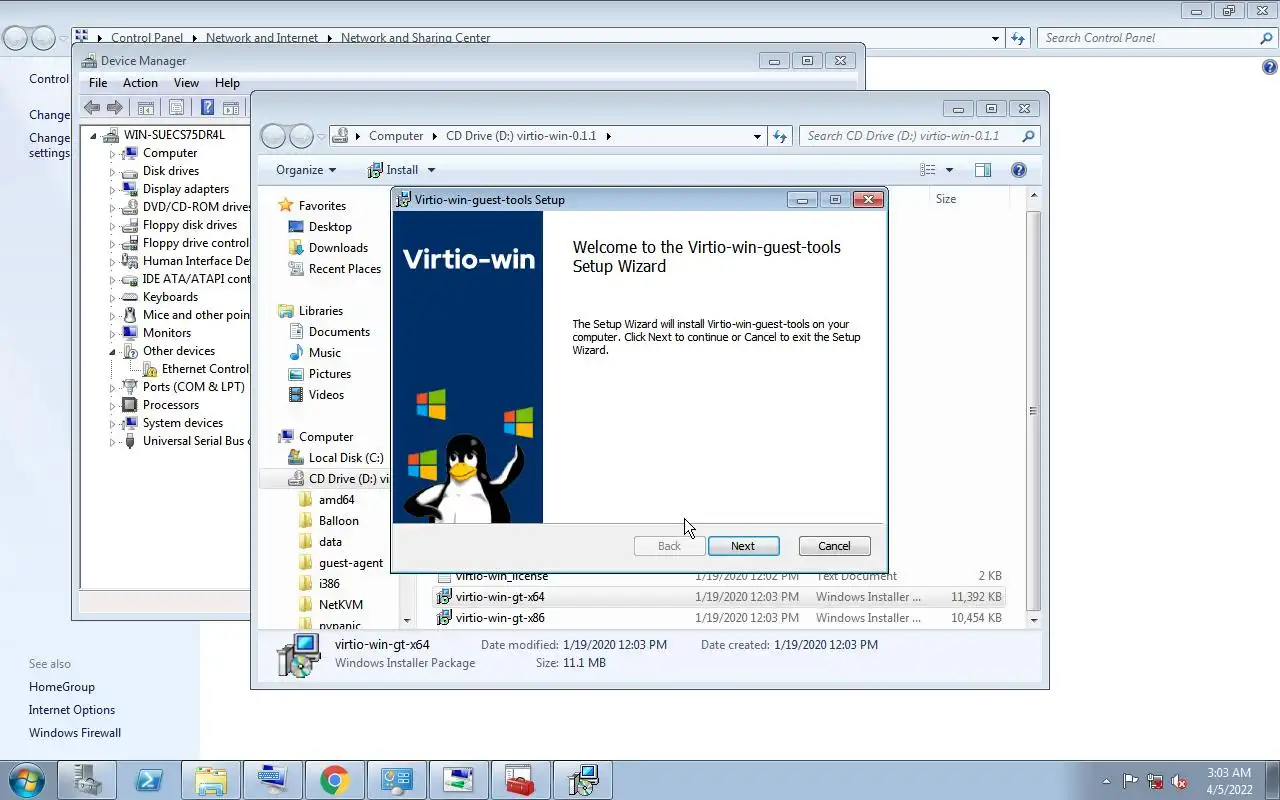Open Internet Options link
Screen dimensions: 1280x800
[x=72, y=710]
